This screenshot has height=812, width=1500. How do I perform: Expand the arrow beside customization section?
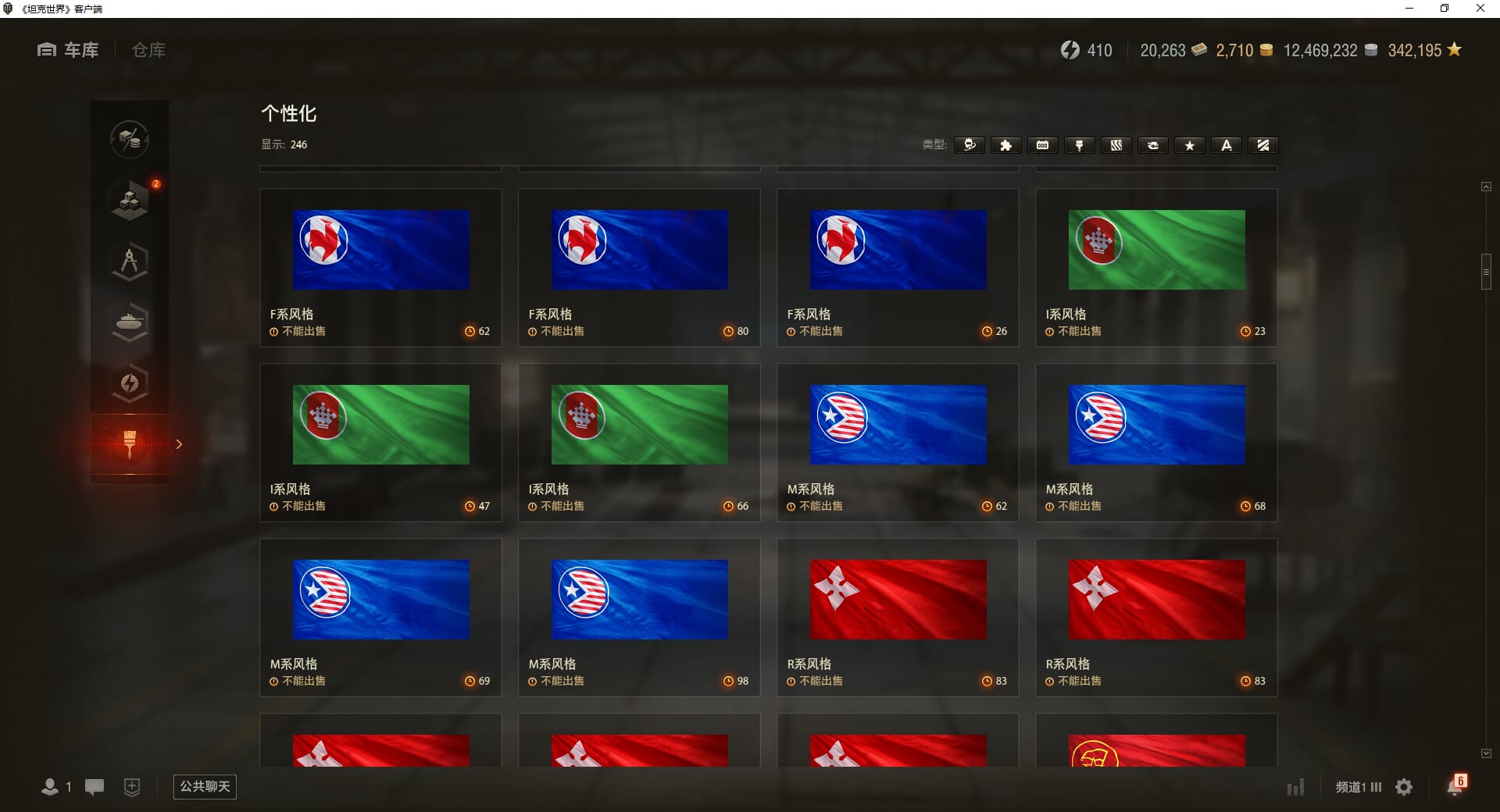[x=179, y=444]
